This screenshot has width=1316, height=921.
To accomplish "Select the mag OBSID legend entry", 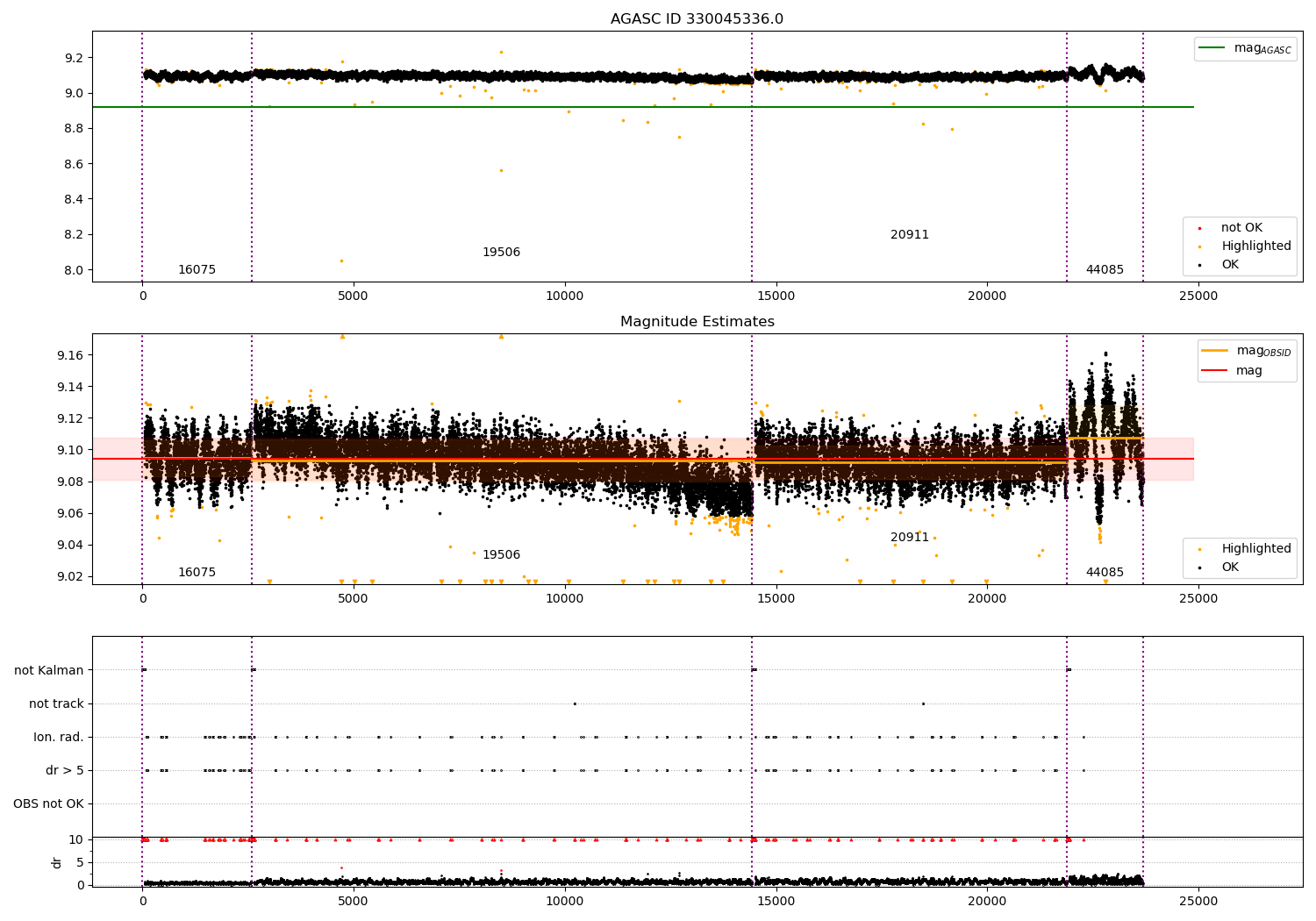I will coord(1247,351).
